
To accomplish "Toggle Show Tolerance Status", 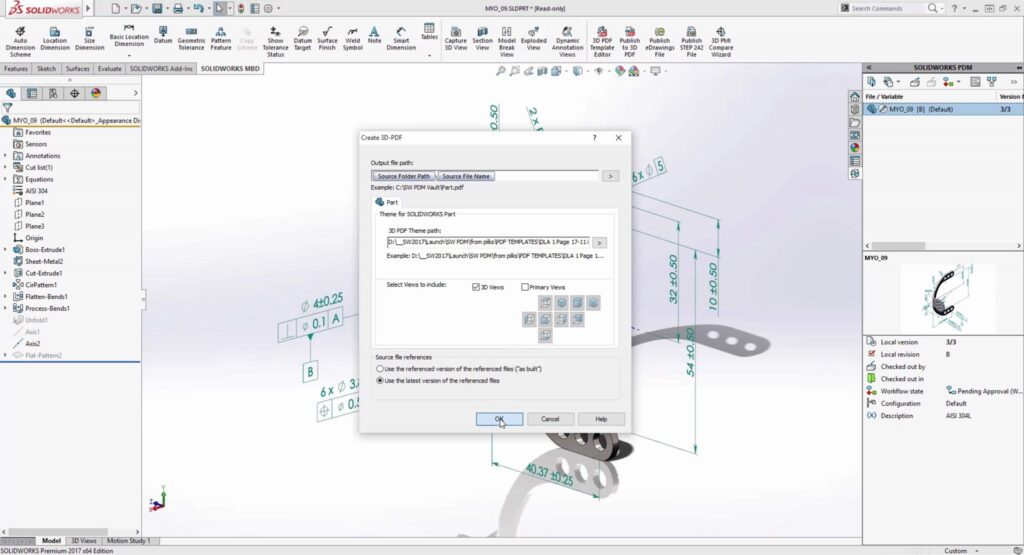I will (276, 42).
